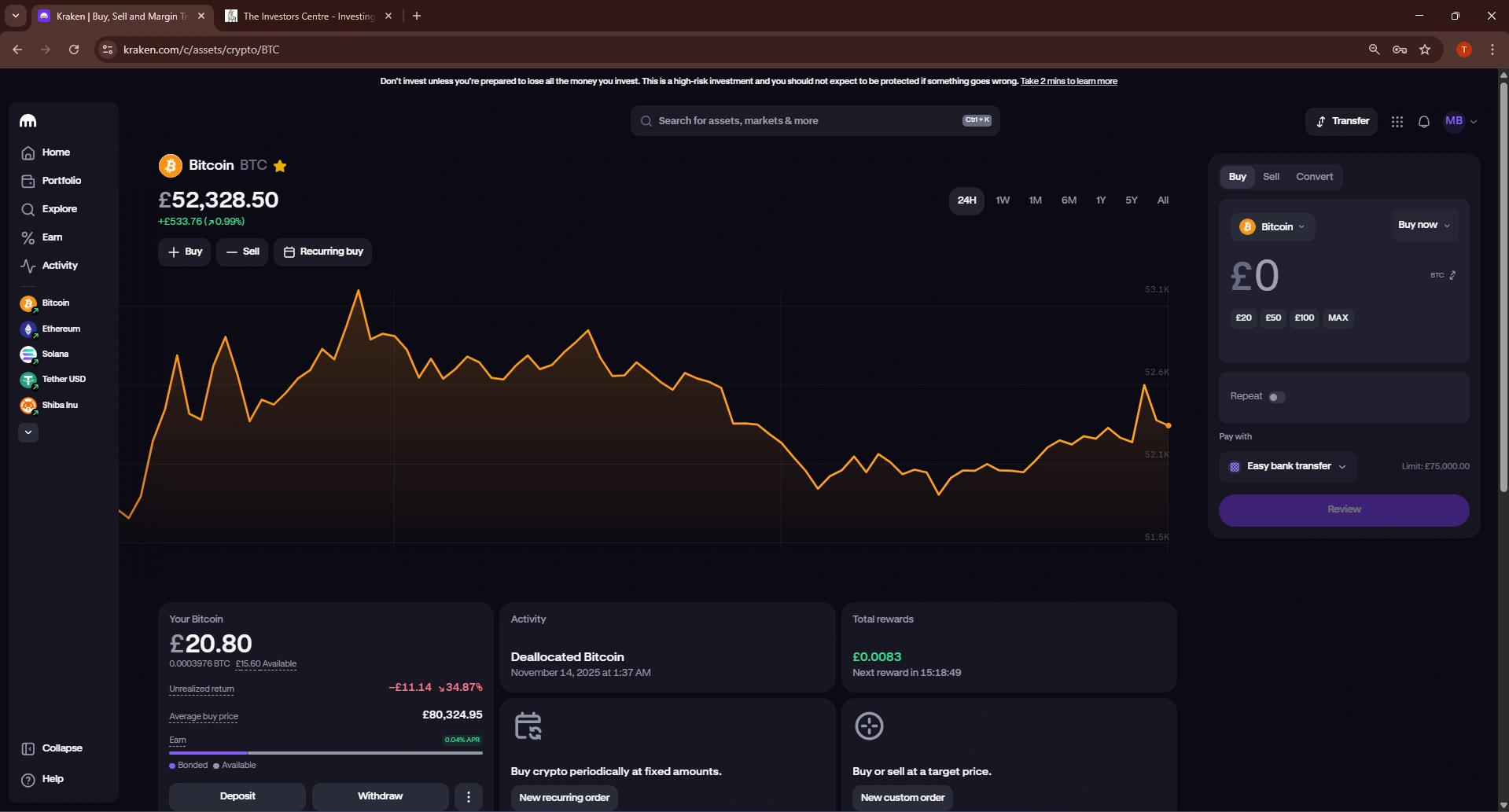Choose the MAX quick amount
This screenshot has width=1509, height=812.
pyautogui.click(x=1338, y=318)
